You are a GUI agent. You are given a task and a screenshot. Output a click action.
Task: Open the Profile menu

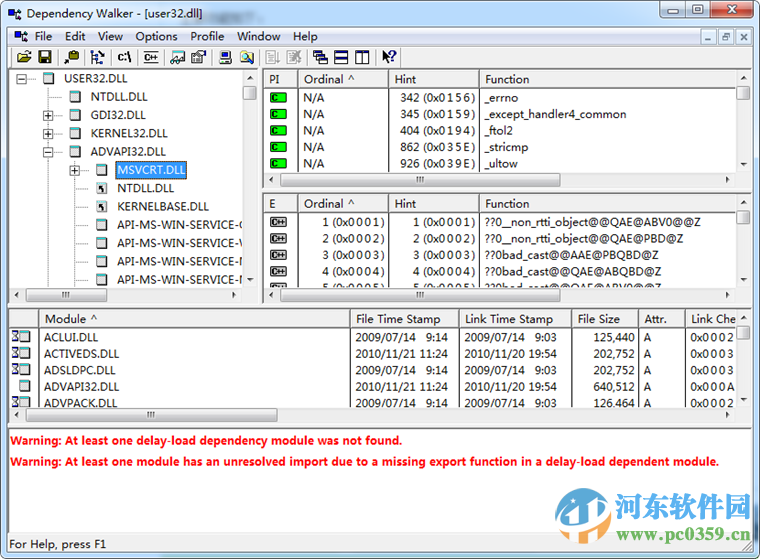[207, 36]
